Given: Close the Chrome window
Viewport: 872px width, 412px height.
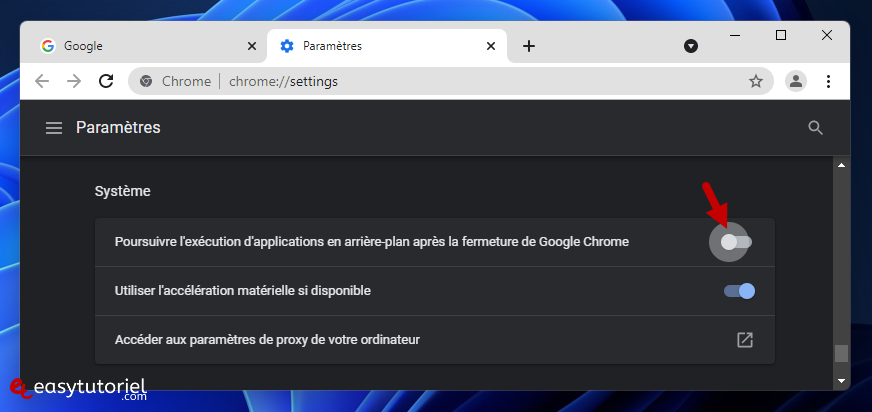Looking at the screenshot, I should click(x=826, y=36).
